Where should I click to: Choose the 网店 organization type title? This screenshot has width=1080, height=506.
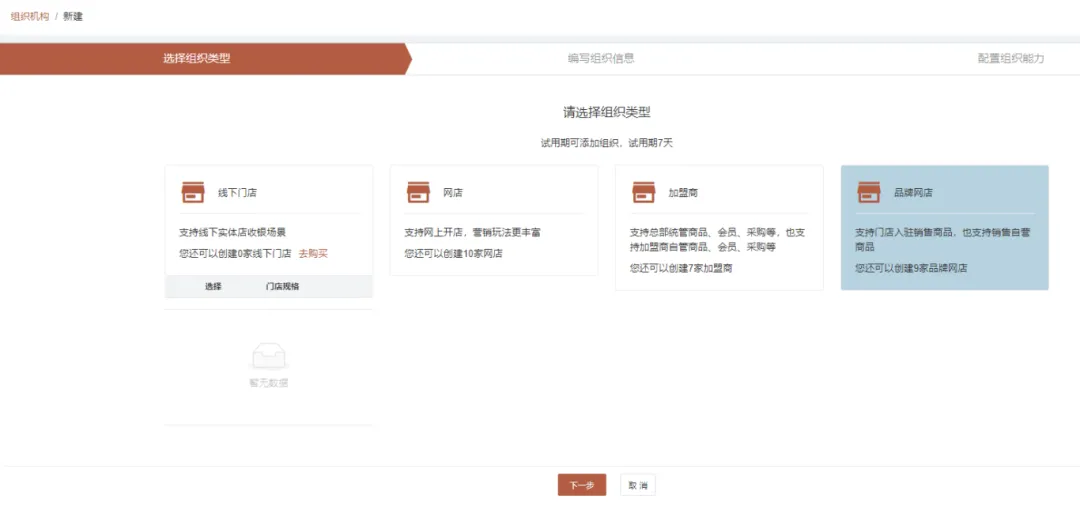coord(453,193)
